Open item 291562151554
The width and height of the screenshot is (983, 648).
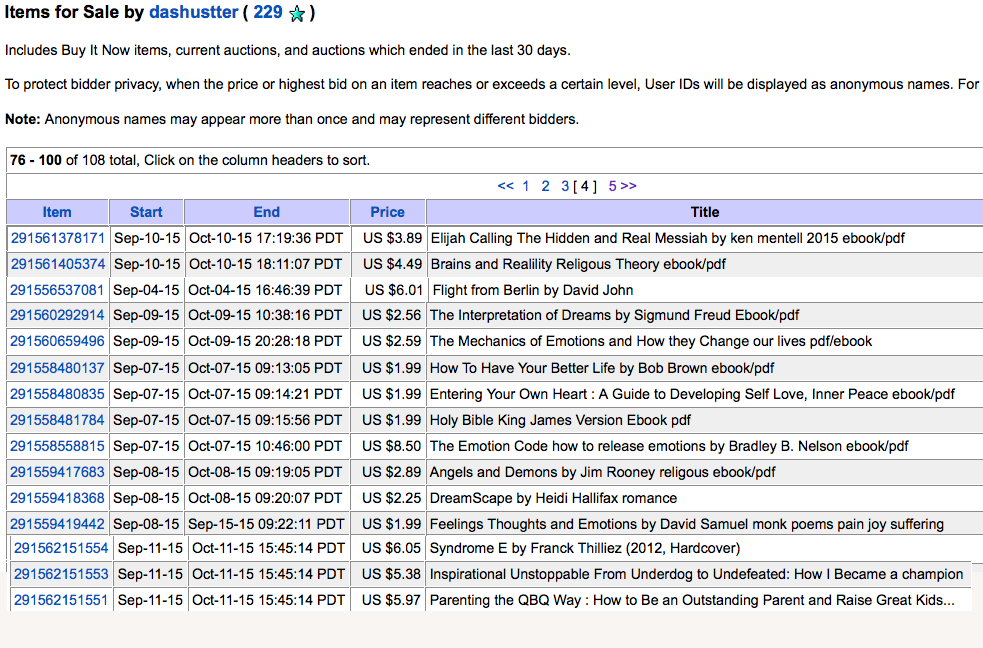point(61,548)
